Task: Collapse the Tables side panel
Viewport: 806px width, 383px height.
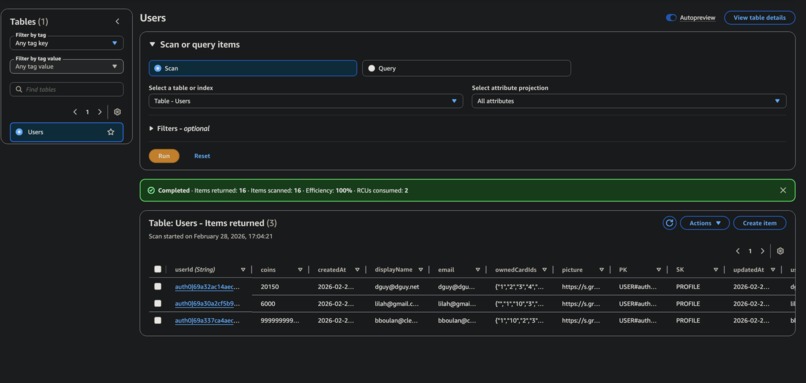Action: pyautogui.click(x=117, y=22)
